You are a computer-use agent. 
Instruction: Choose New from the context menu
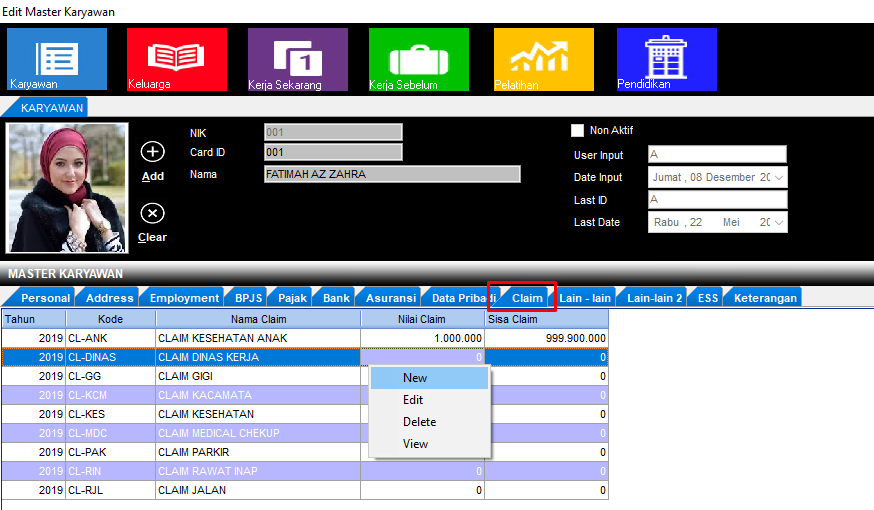415,378
